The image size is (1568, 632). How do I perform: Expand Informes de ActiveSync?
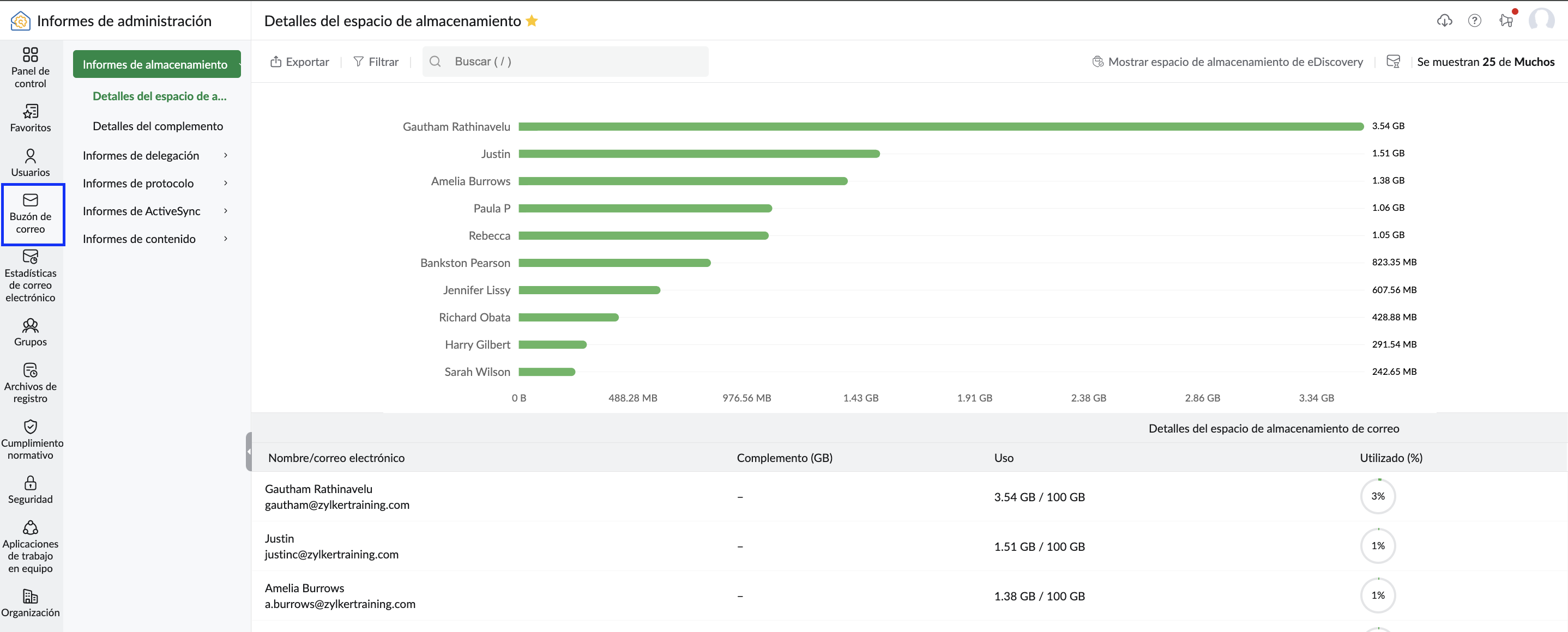(156, 211)
